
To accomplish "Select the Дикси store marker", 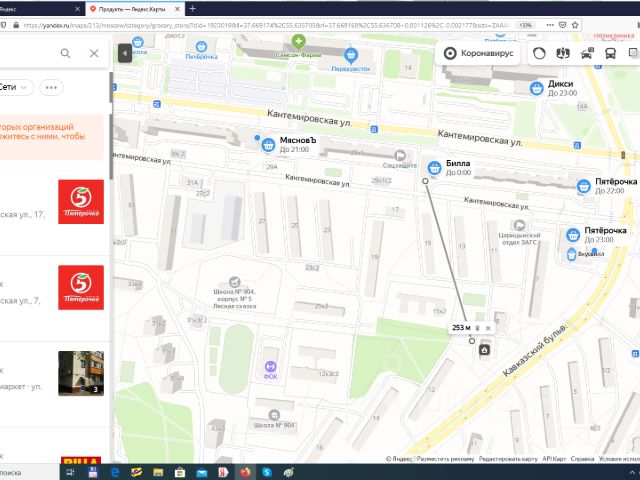I will coord(536,88).
